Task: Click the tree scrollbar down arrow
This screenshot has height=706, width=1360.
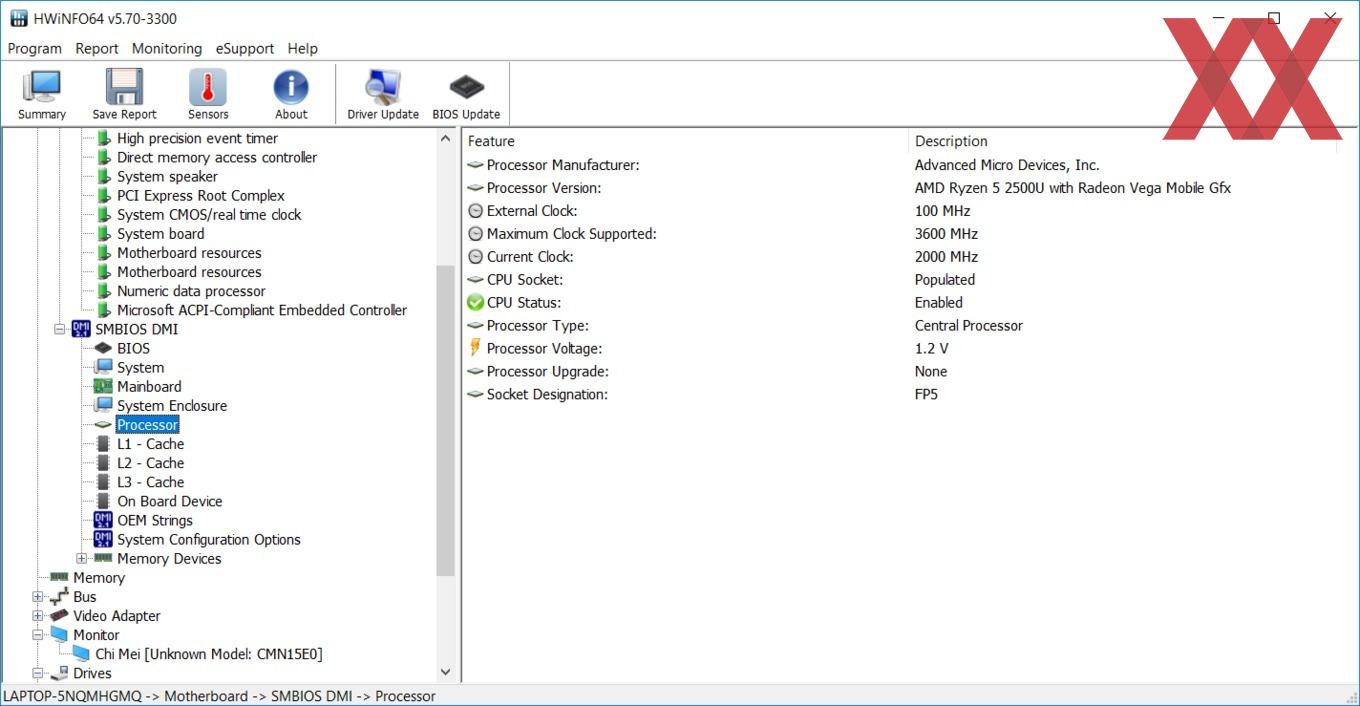Action: click(446, 673)
